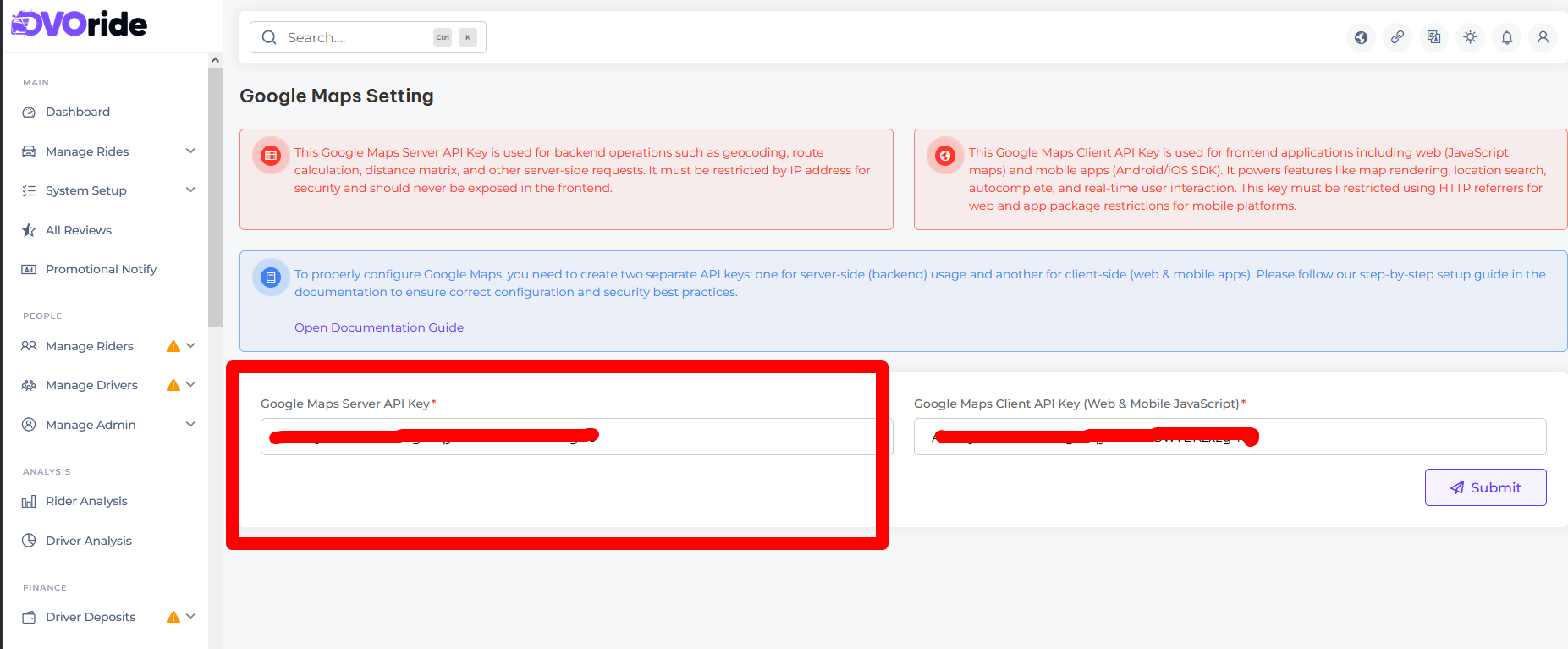
Task: Open notifications bell icon
Action: pos(1507,37)
